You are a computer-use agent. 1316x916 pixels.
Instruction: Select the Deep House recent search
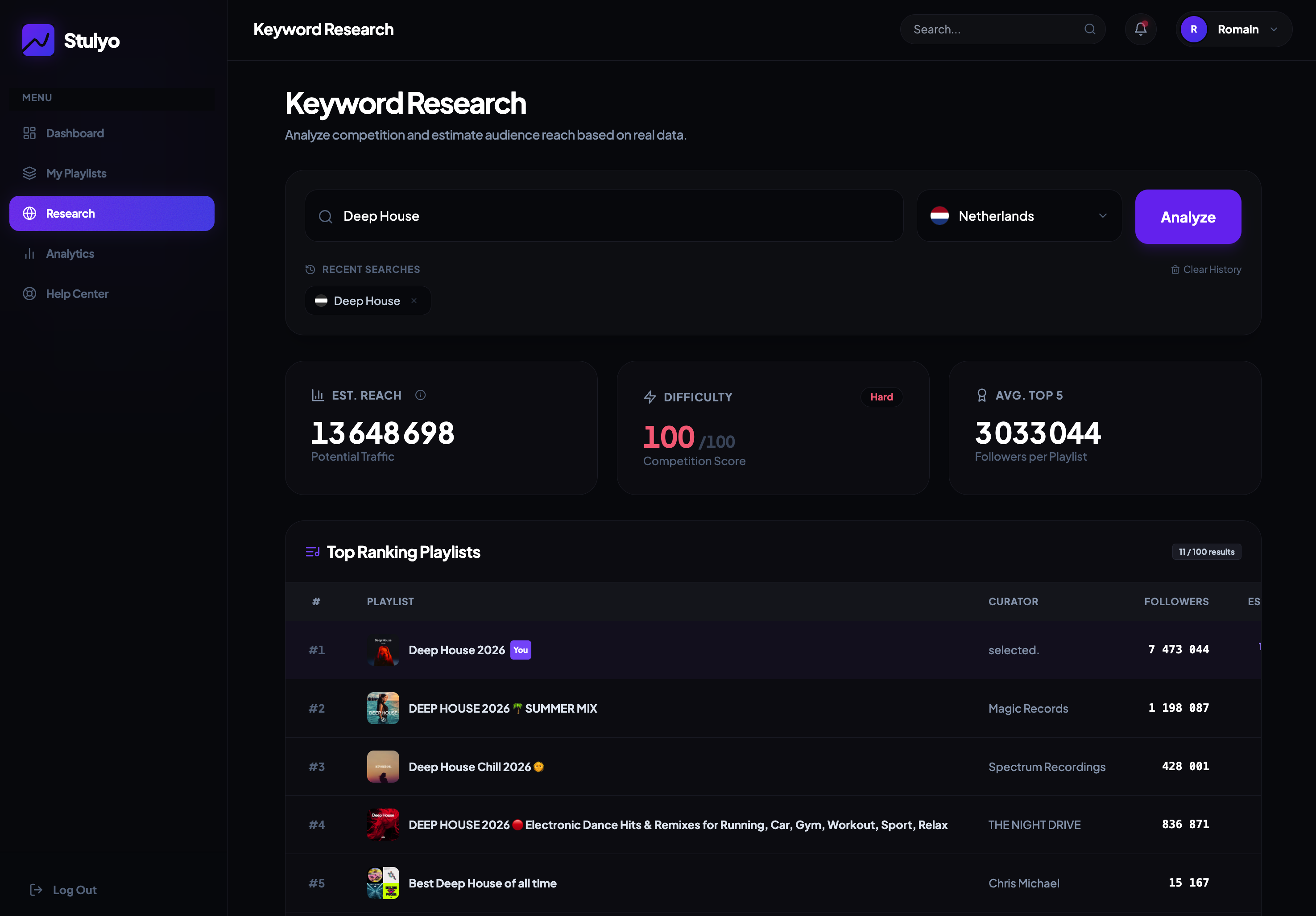tap(366, 301)
